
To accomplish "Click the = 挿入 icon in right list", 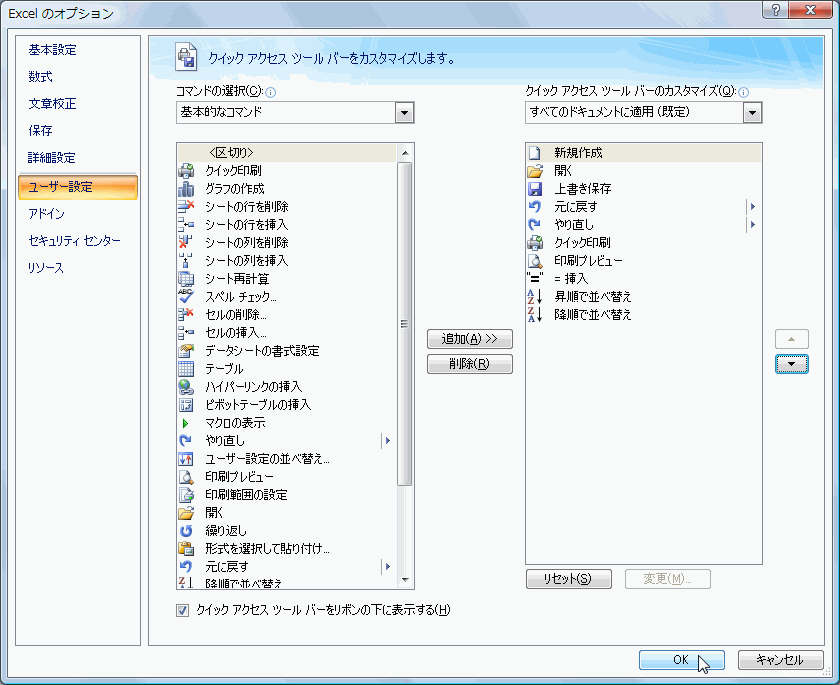I will 535,279.
